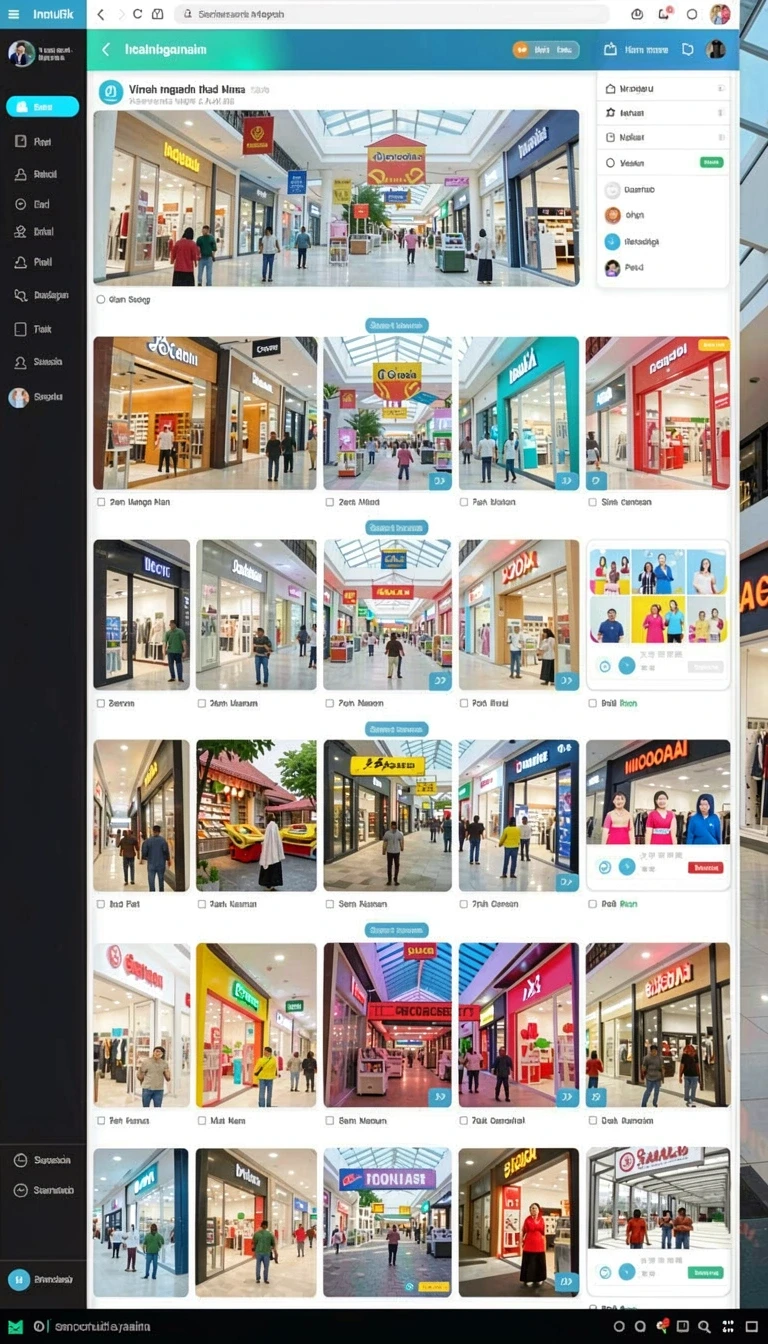Select the highlighted cyan sidebar item
The image size is (768, 1344).
(x=42, y=106)
